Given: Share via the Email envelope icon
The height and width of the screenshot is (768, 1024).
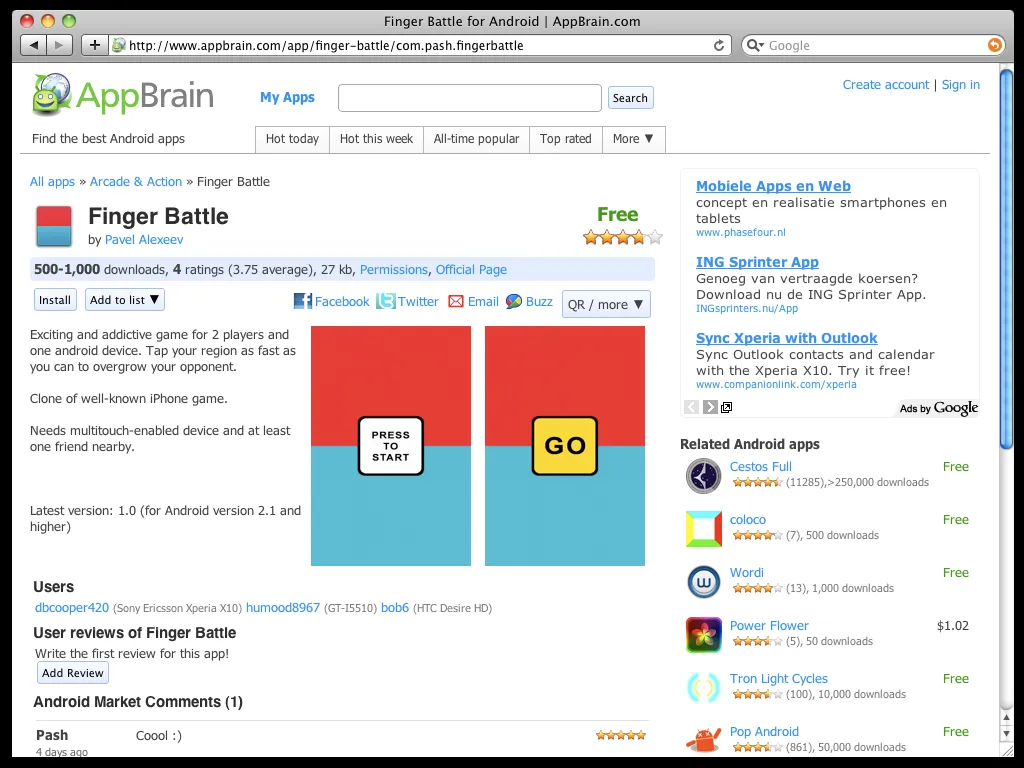Looking at the screenshot, I should pos(456,301).
